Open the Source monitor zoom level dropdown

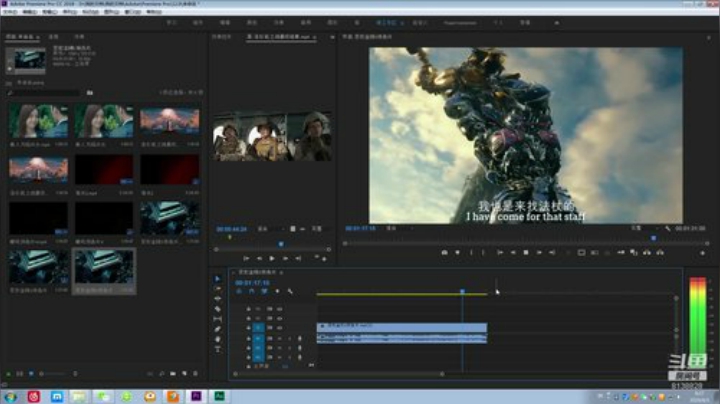click(264, 229)
